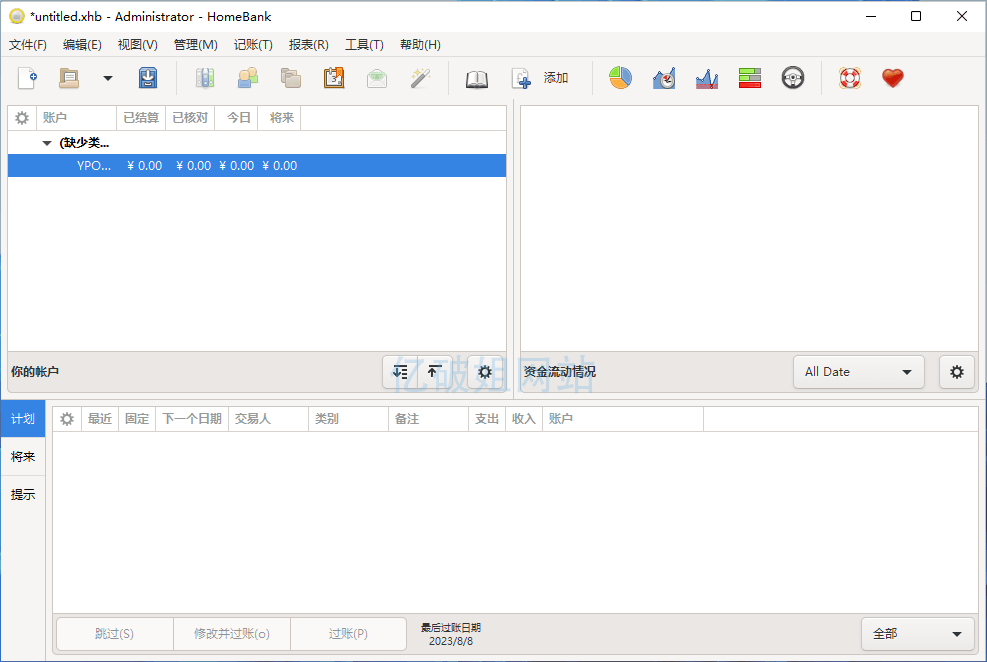Collapse the (缺少类... account group

pyautogui.click(x=47, y=143)
